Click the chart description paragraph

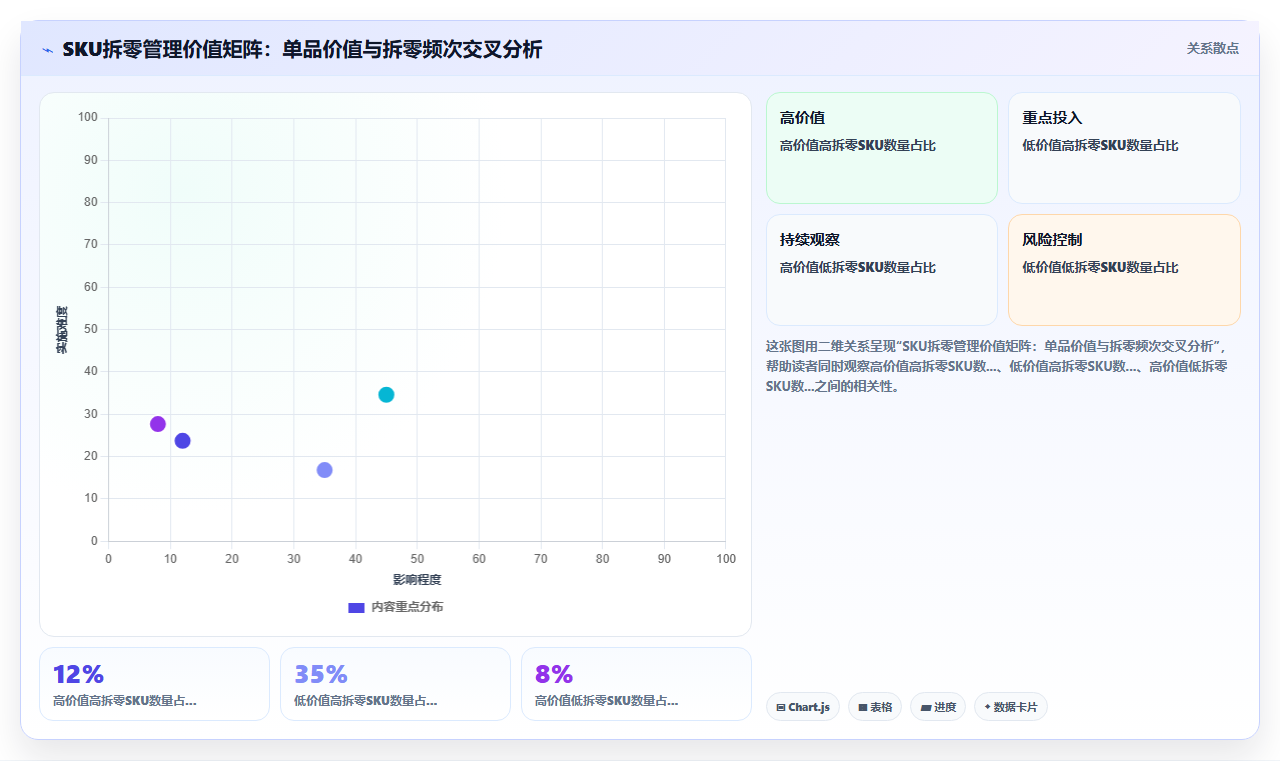996,366
